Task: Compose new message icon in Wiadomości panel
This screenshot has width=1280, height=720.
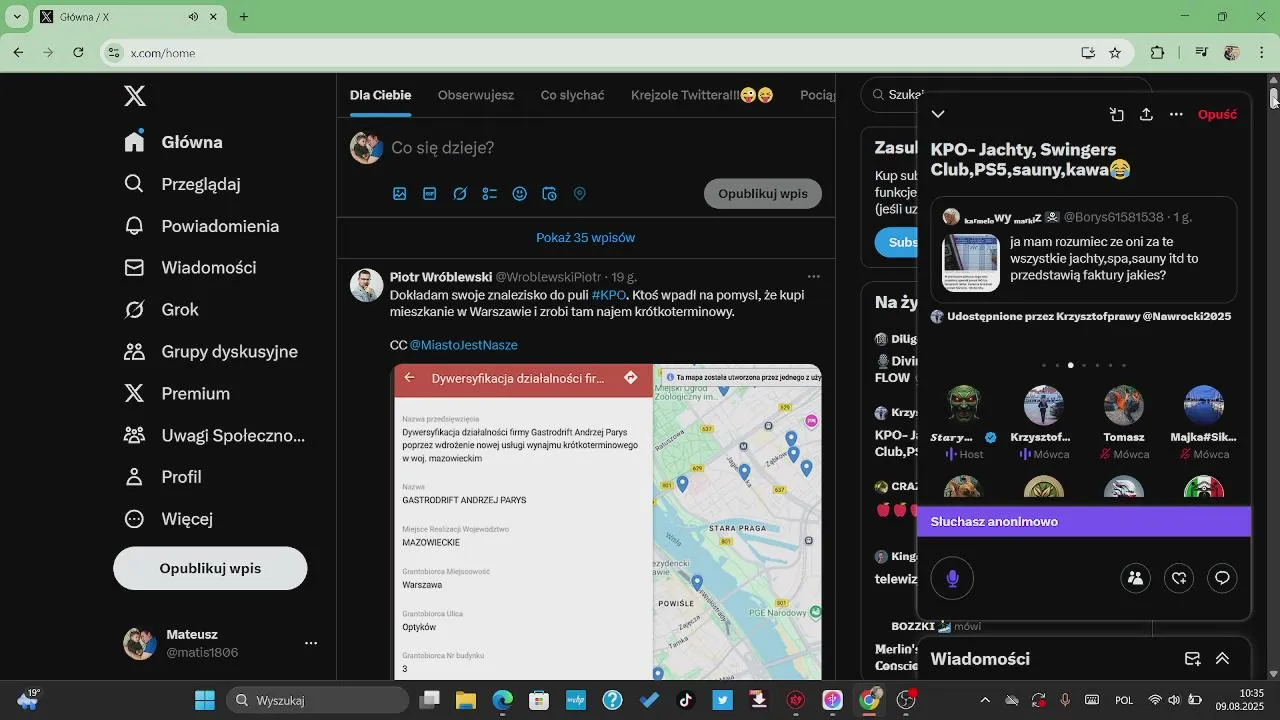Action: 1192,659
